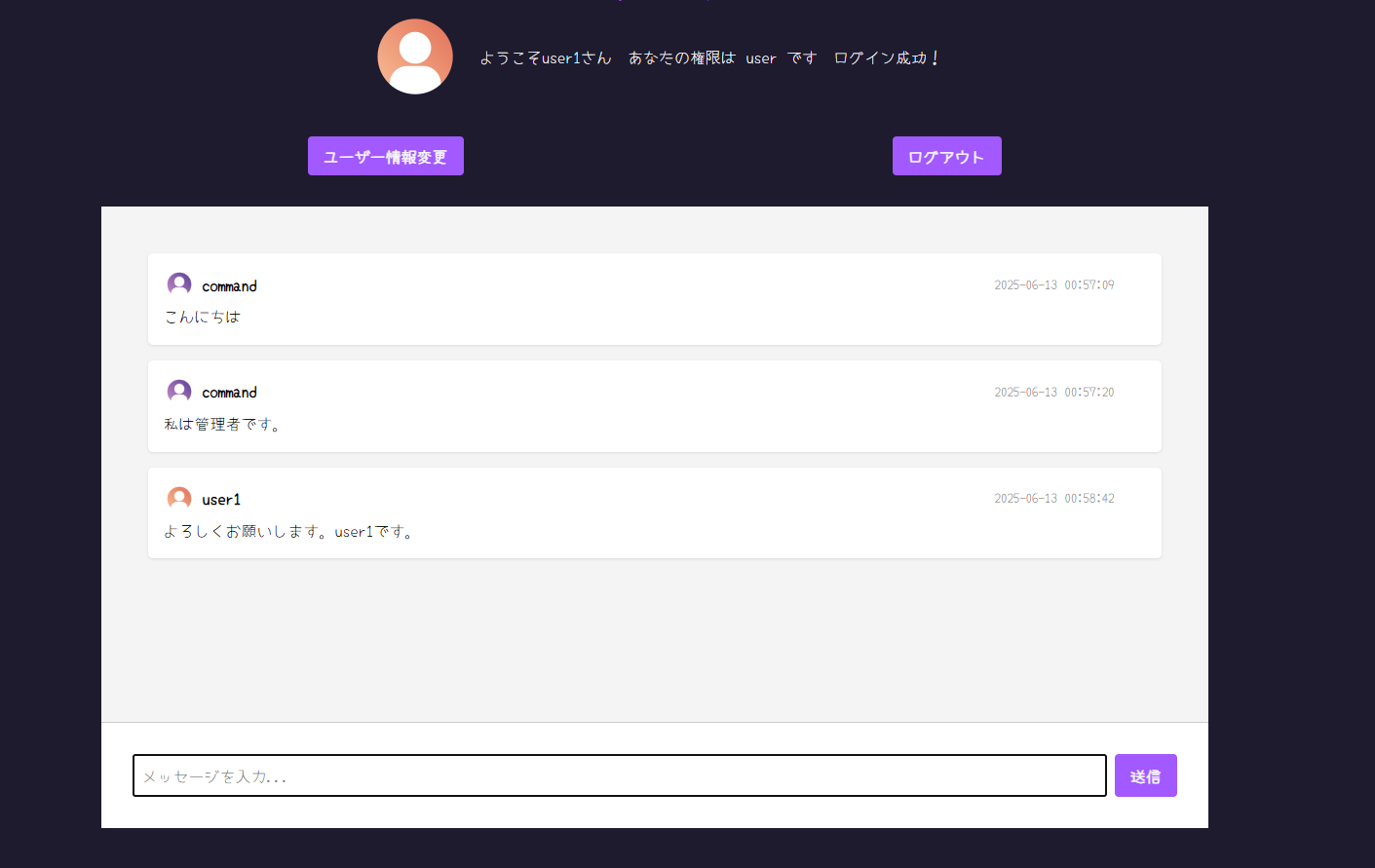Click avatar beside the こんにちは message
Screen dimensions: 1375x868
pyautogui.click(x=179, y=284)
